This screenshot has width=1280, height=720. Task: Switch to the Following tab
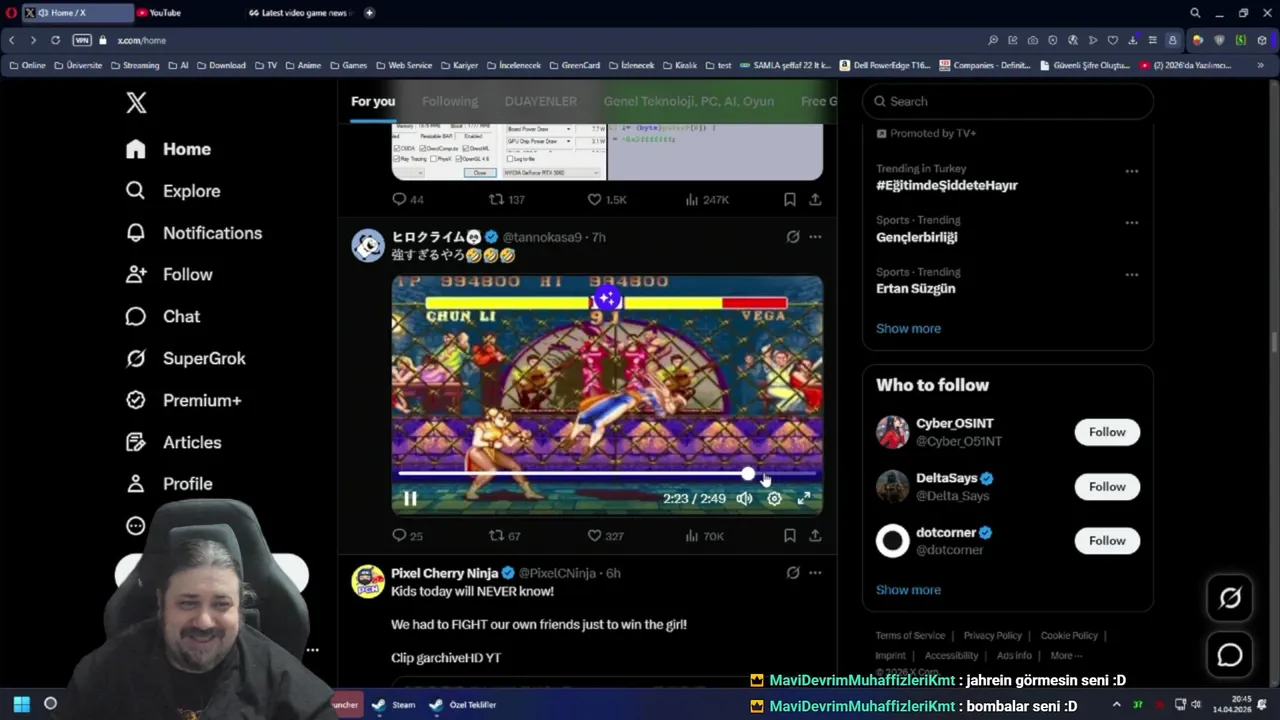click(450, 101)
